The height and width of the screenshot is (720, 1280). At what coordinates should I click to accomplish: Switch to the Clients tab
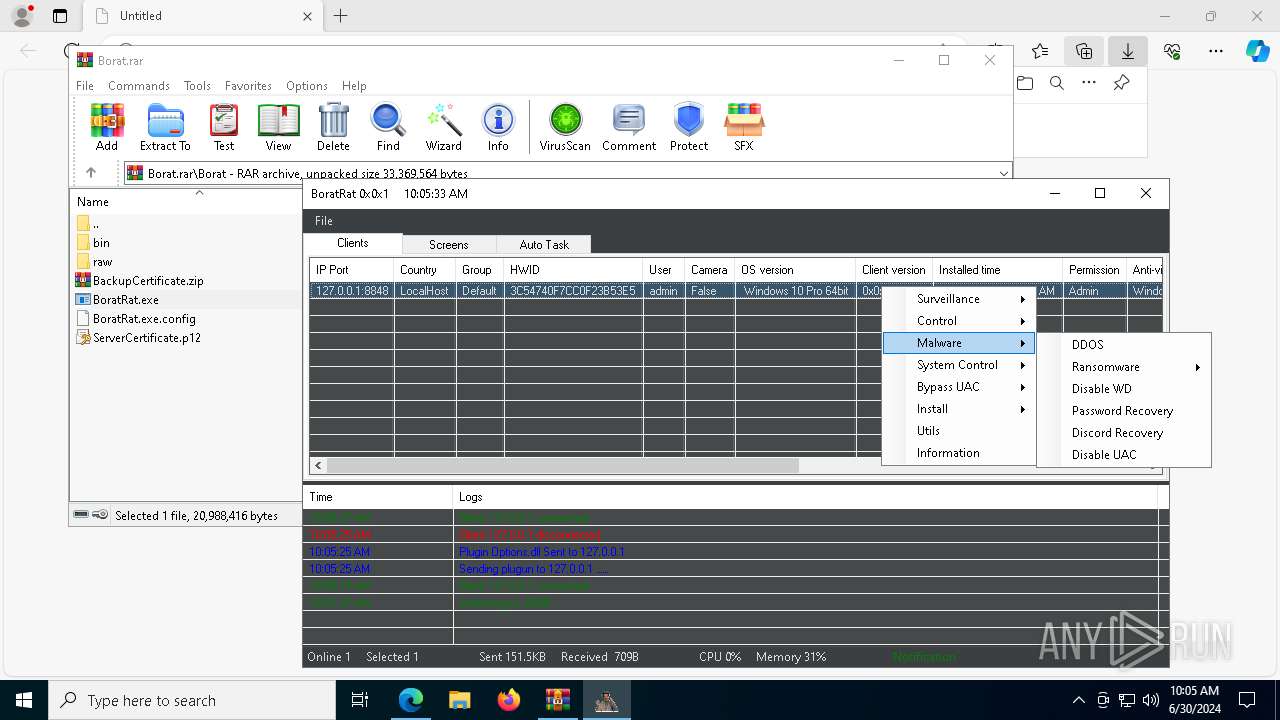[x=353, y=243]
